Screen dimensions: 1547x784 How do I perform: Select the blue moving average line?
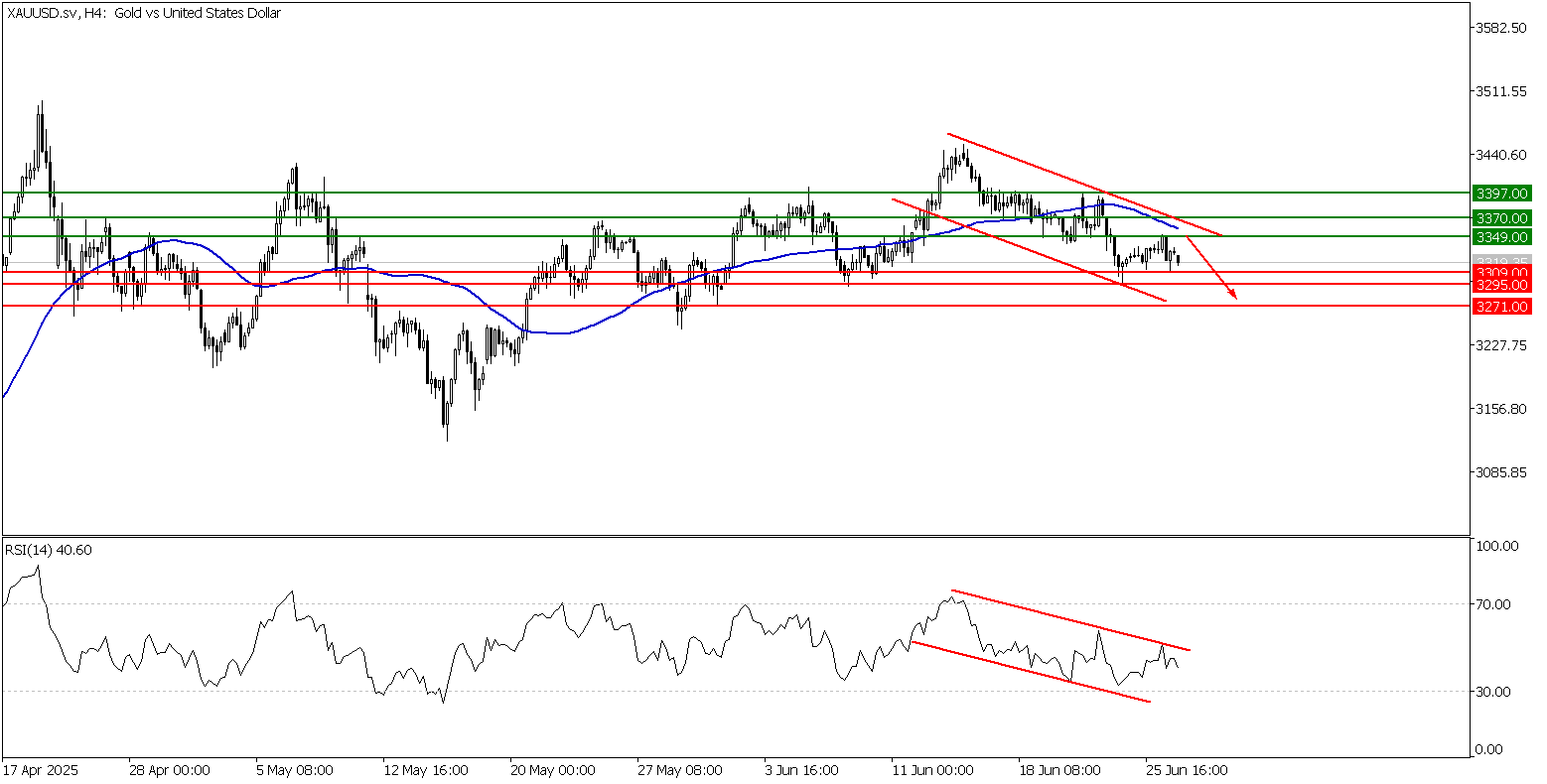click(596, 322)
